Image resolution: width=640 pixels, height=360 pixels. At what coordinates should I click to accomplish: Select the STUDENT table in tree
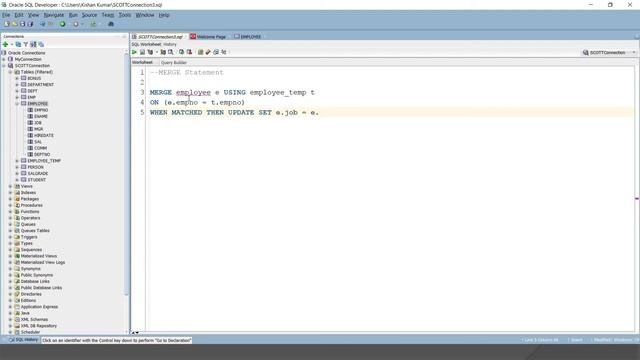pyautogui.click(x=36, y=180)
